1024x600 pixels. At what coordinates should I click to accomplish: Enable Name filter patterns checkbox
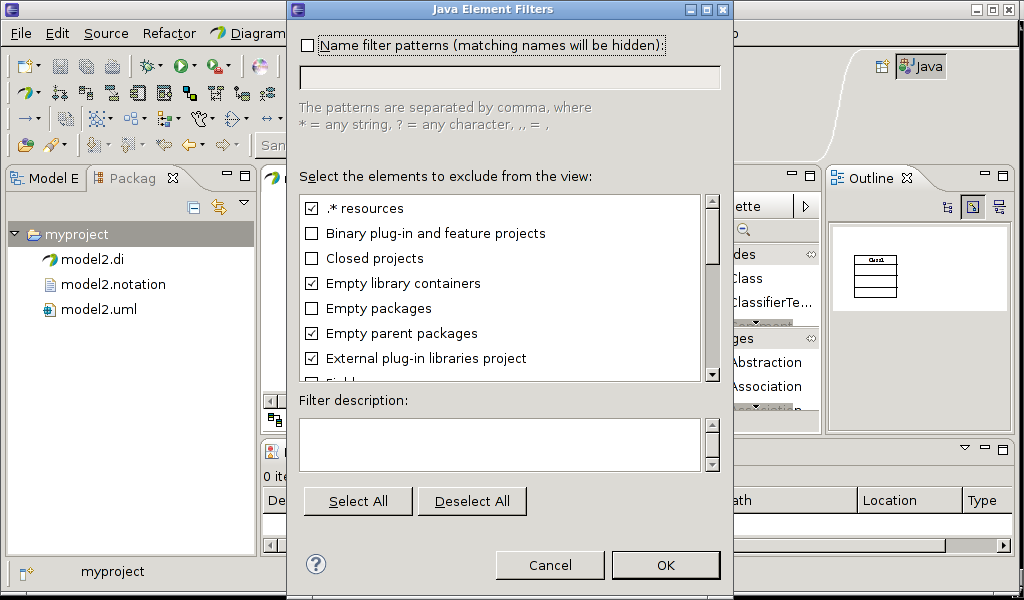(308, 46)
